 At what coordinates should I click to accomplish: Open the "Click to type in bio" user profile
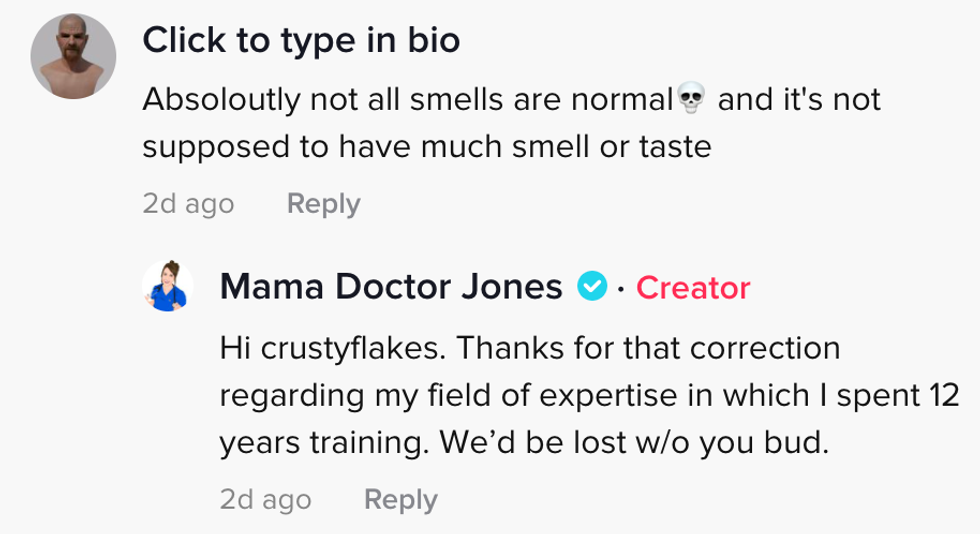[x=301, y=40]
